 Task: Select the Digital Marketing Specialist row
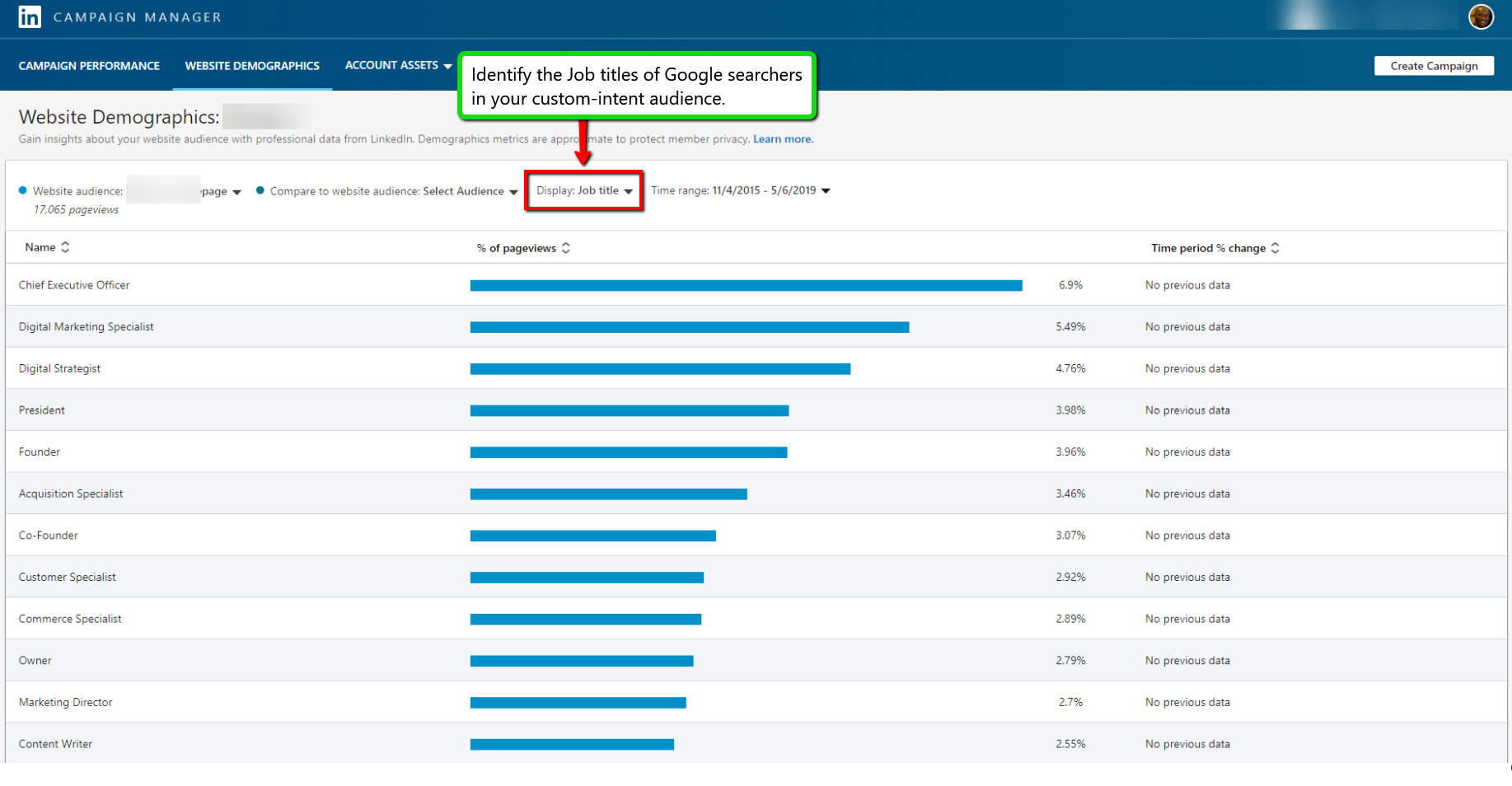coord(86,326)
